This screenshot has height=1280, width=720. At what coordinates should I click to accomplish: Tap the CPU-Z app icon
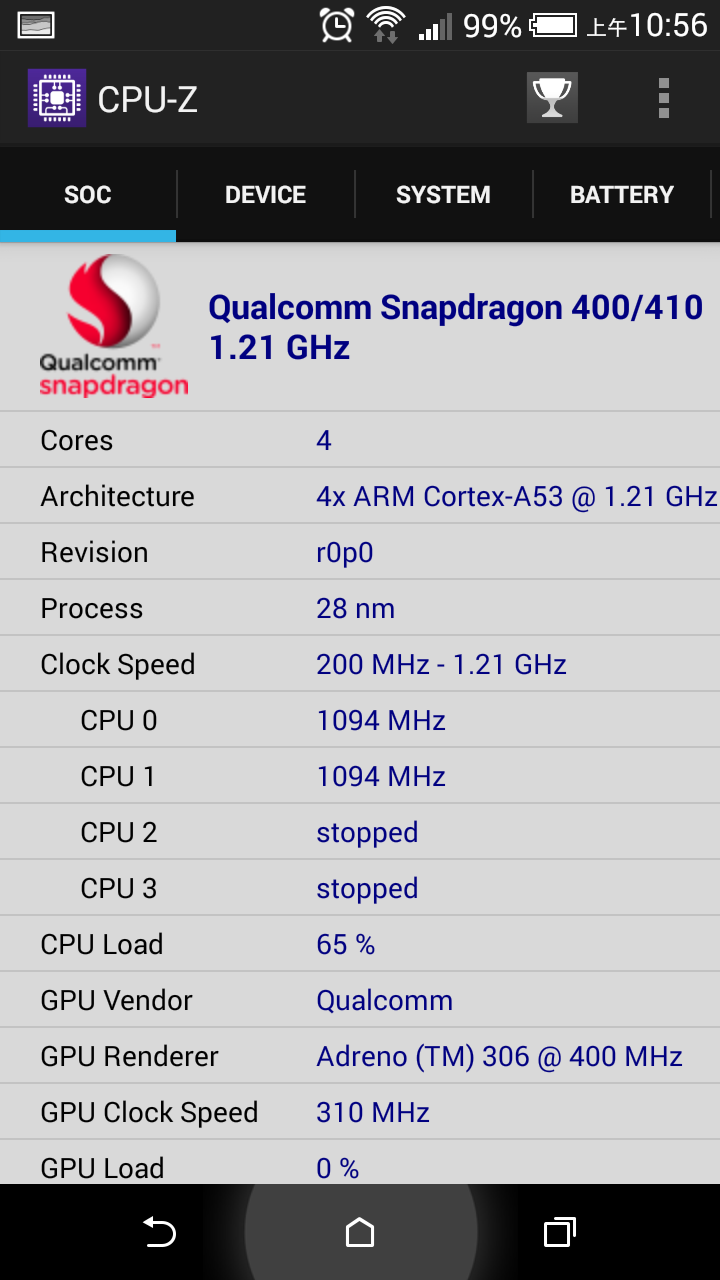[57, 98]
